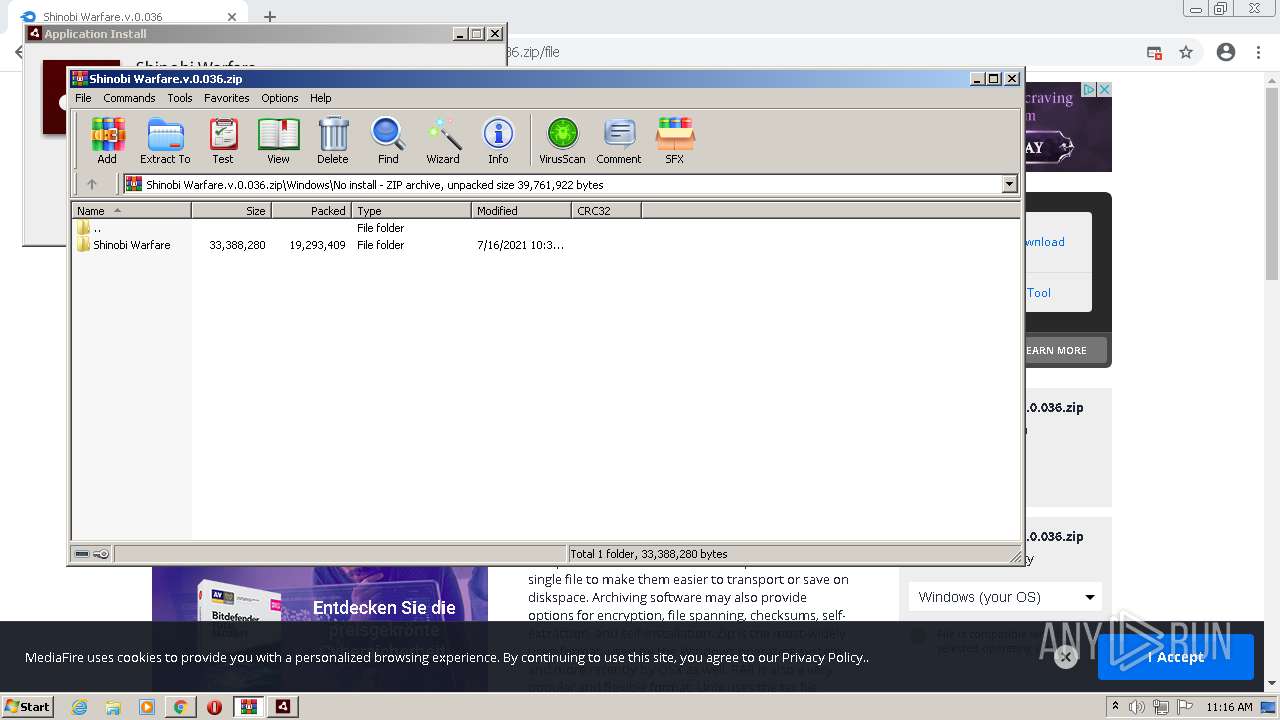Sort files by Name column
The image size is (1280, 720).
(x=131, y=210)
